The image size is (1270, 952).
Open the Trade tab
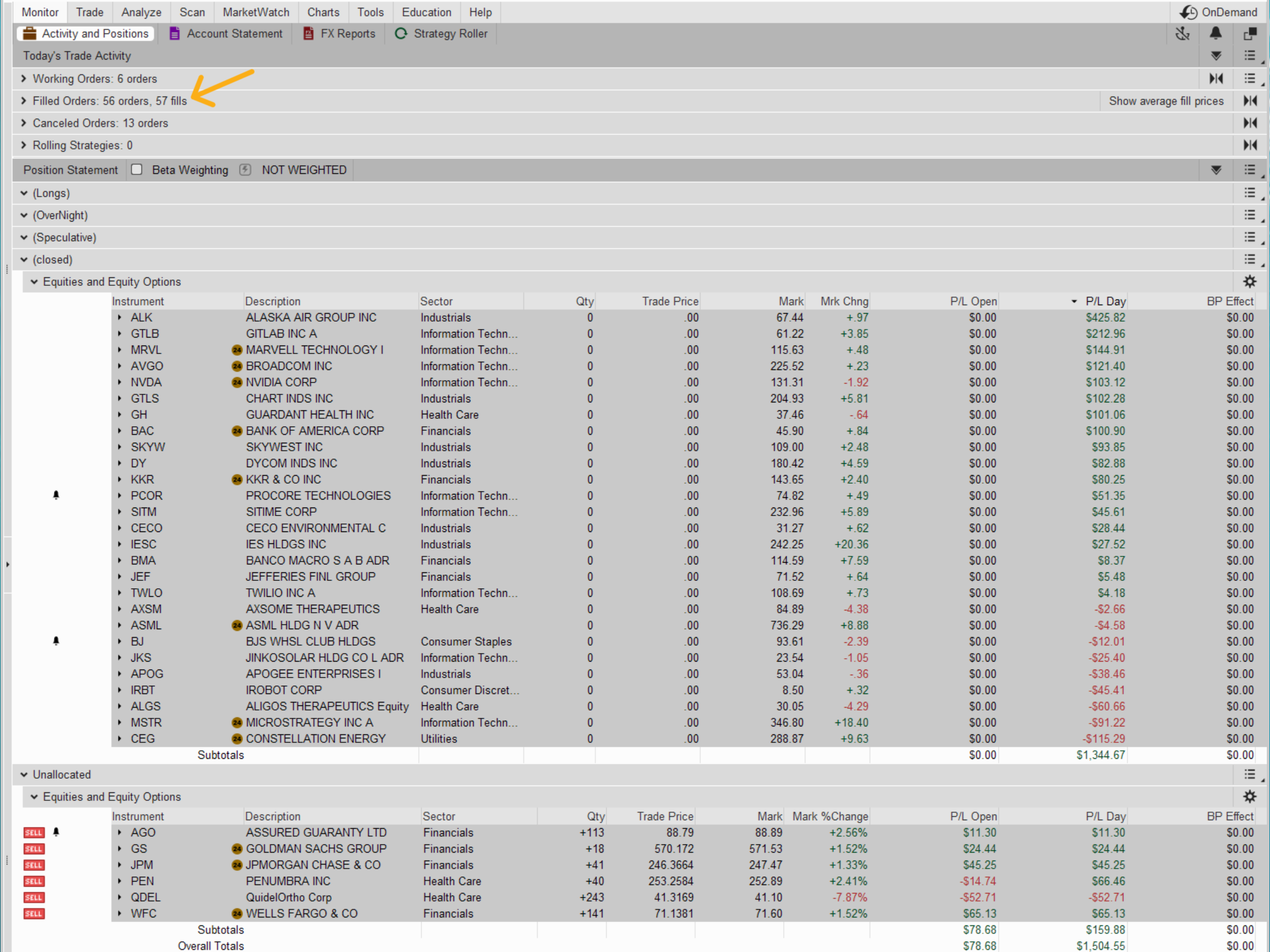[90, 12]
